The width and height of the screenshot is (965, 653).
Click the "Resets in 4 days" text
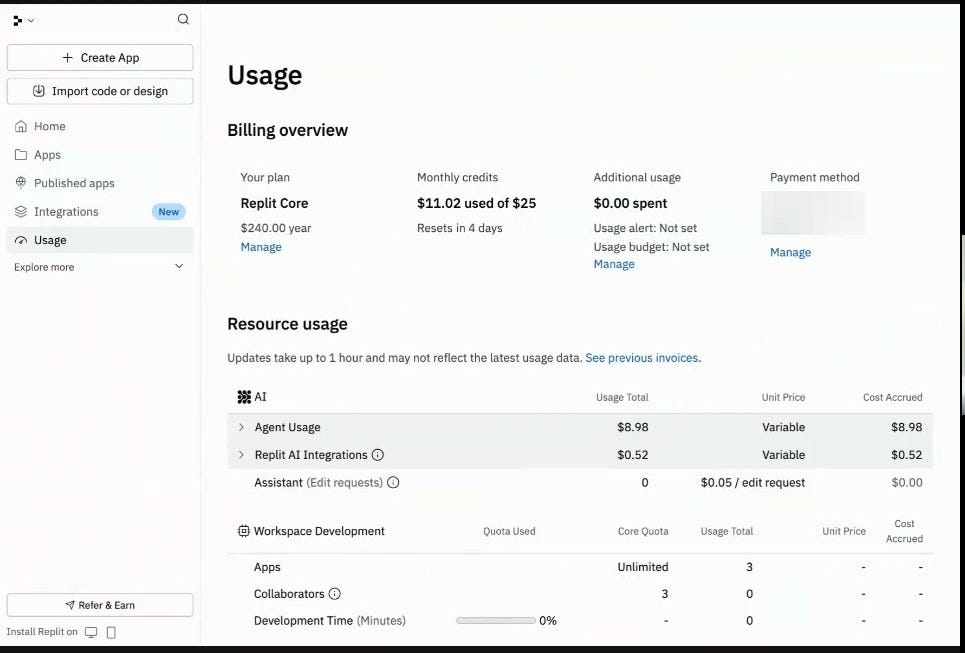[460, 228]
